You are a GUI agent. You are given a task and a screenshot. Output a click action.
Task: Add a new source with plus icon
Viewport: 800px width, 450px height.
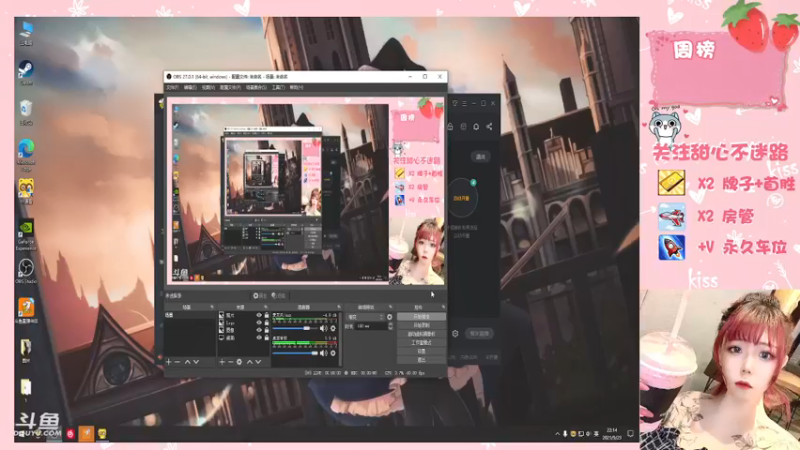pos(222,362)
